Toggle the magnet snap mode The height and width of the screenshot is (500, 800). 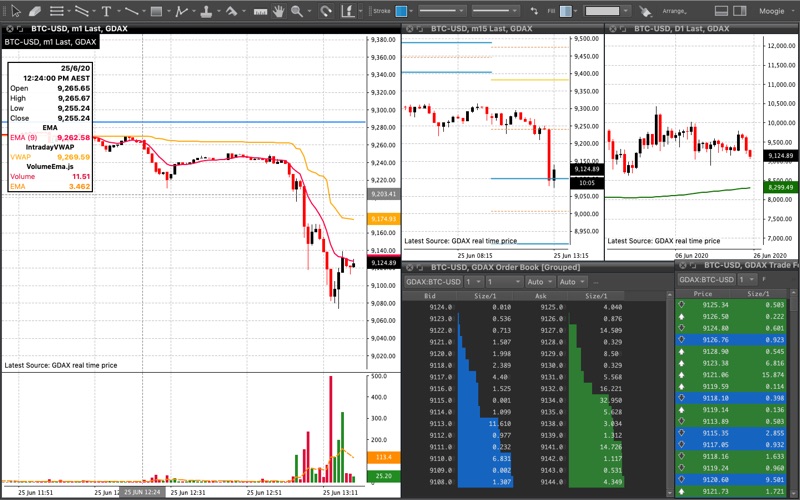click(x=326, y=11)
